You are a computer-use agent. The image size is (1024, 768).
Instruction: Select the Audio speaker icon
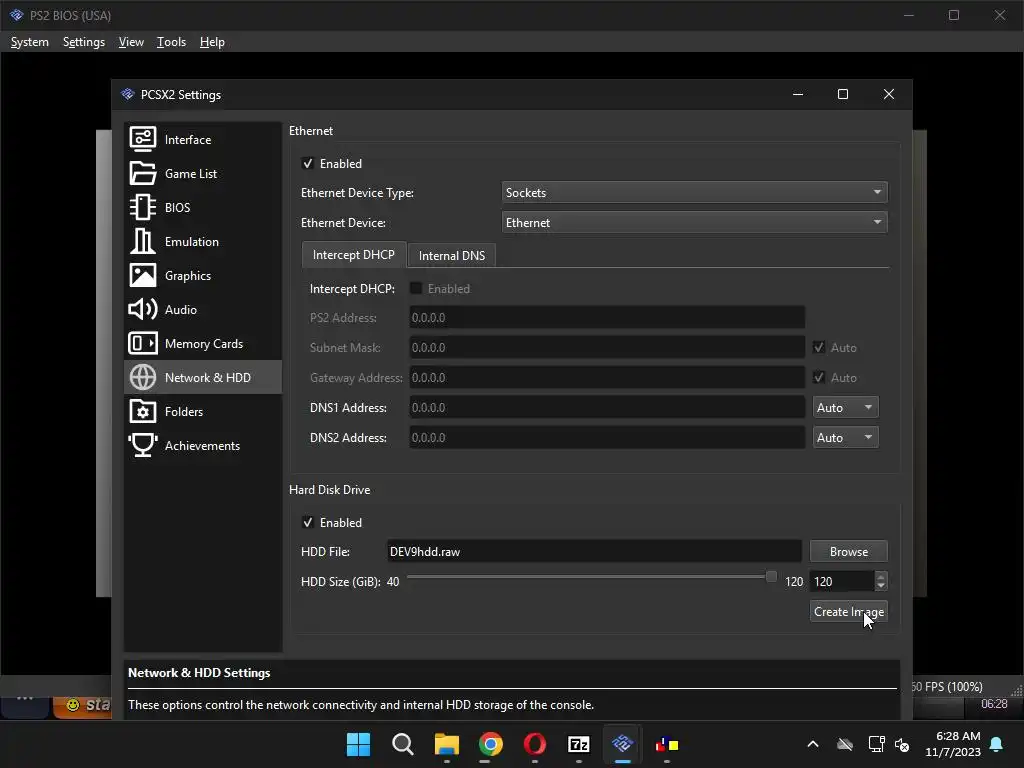142,309
